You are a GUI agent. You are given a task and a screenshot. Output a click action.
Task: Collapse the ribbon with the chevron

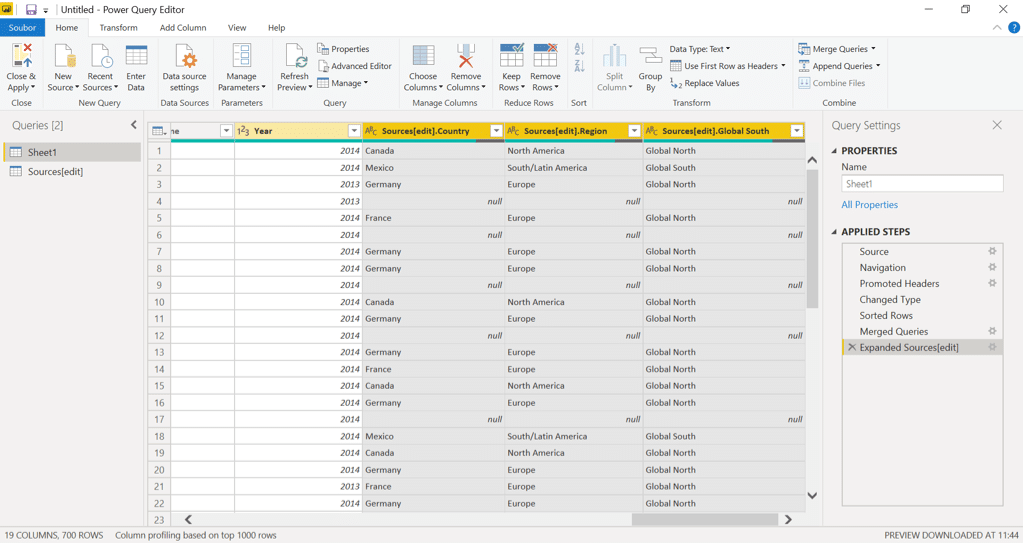point(997,27)
